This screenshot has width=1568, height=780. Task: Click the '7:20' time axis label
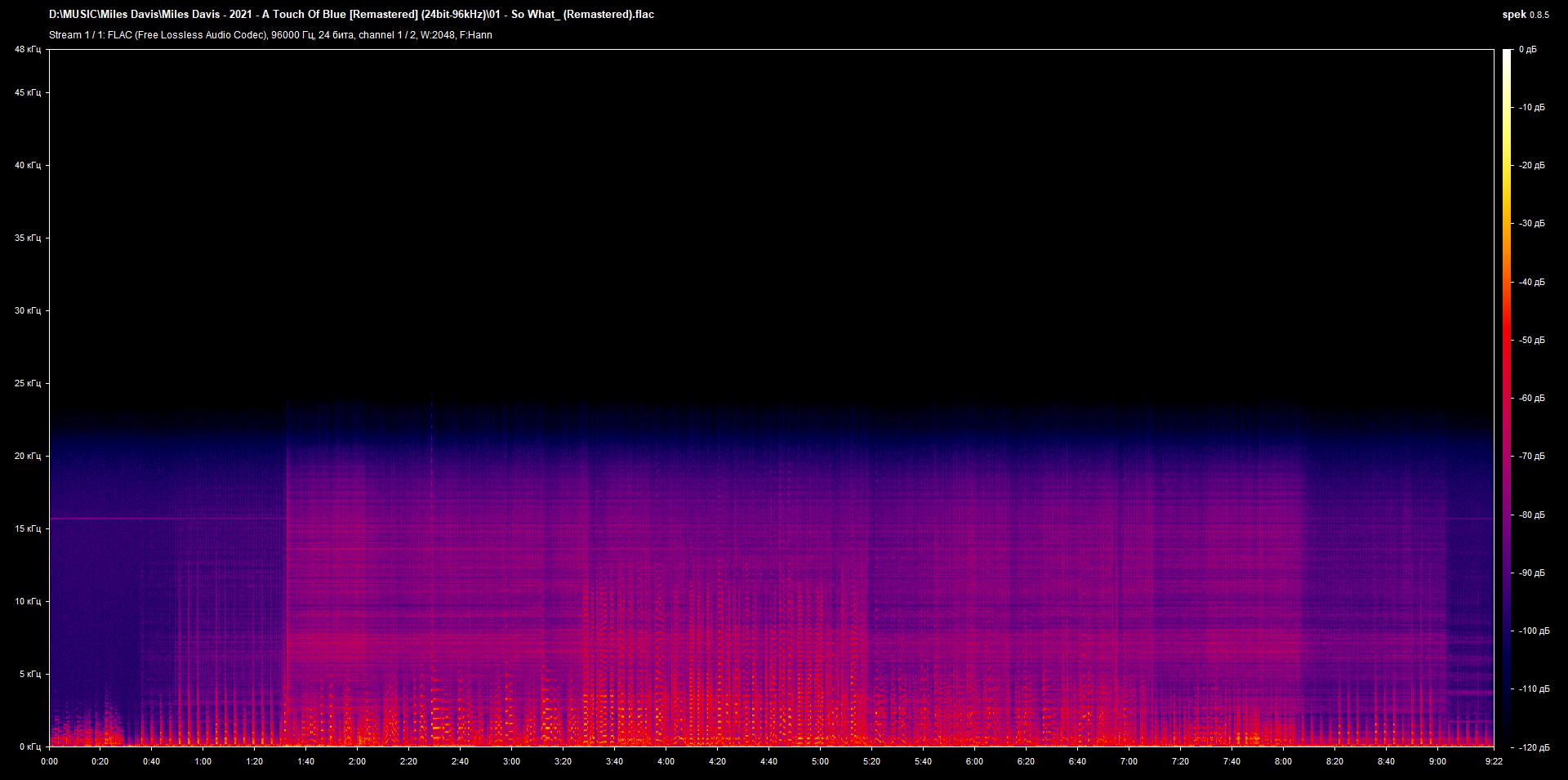coord(1181,762)
